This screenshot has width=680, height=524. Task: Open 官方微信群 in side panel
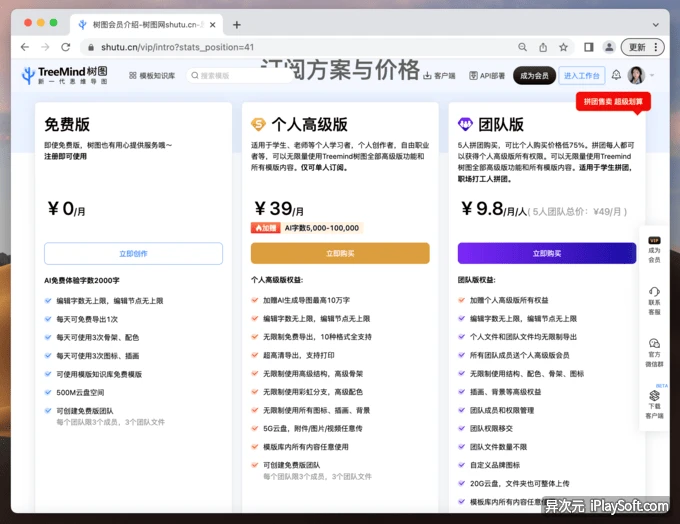[654, 353]
